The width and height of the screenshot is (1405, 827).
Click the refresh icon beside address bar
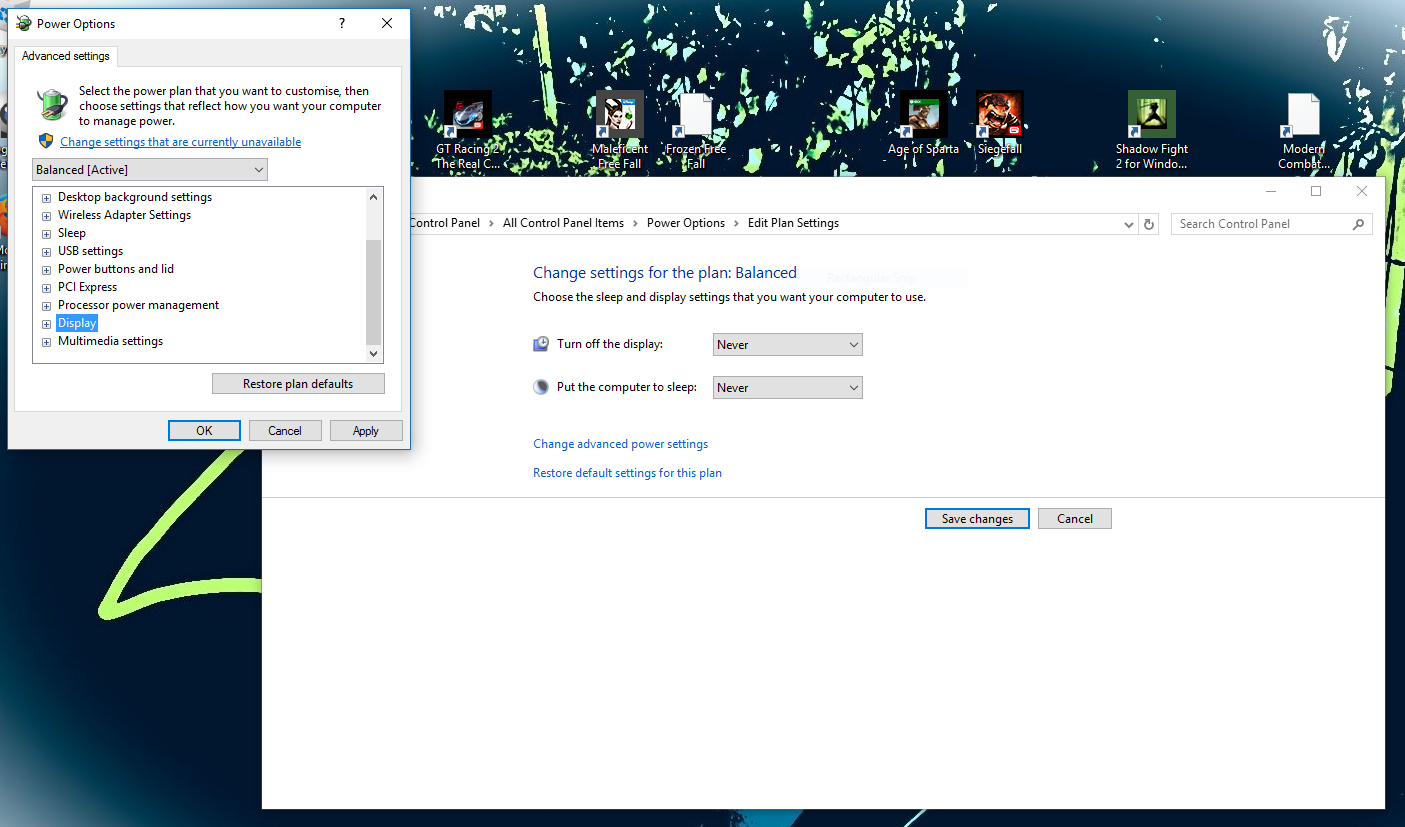[1149, 224]
